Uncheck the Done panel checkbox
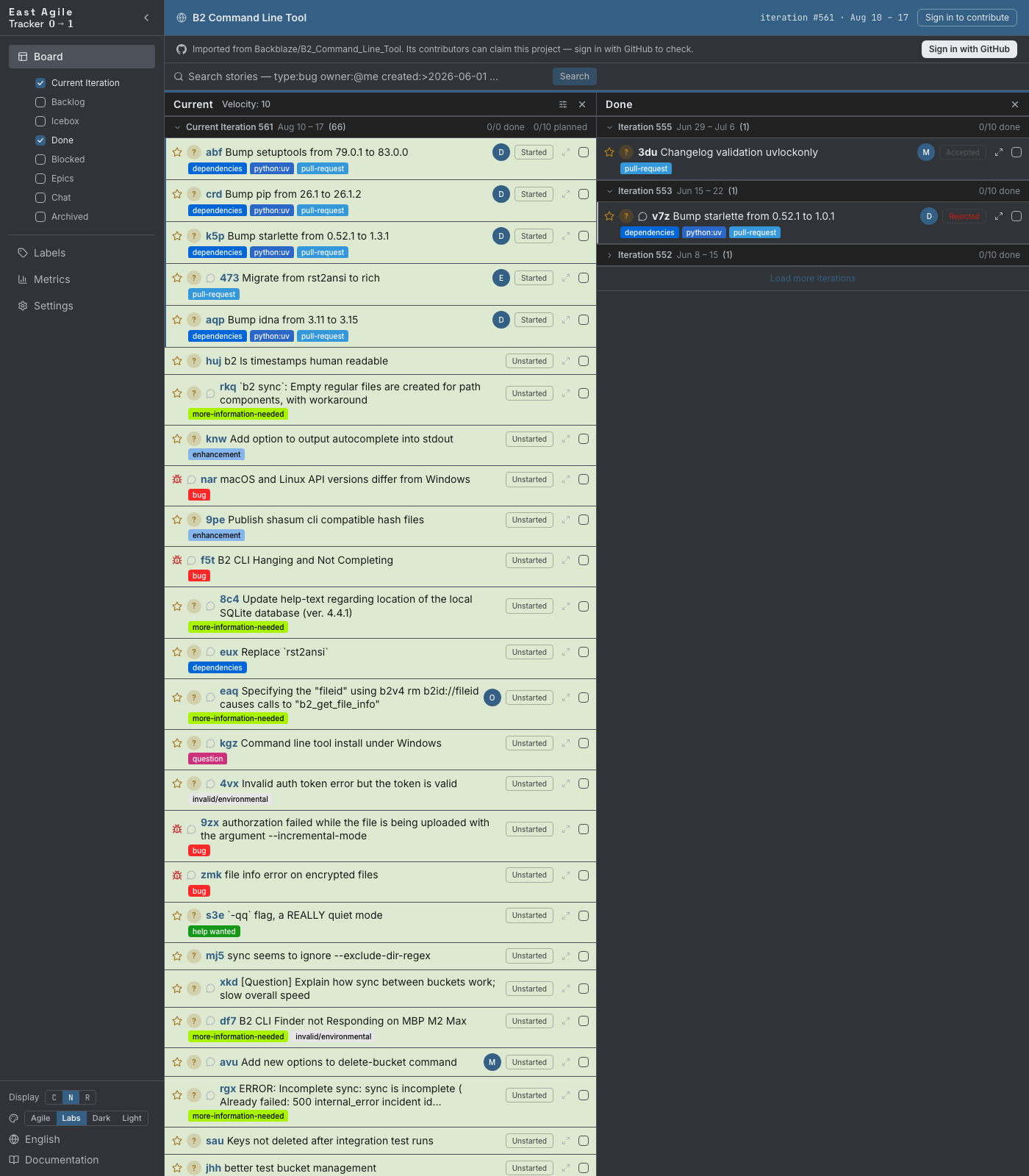Image resolution: width=1029 pixels, height=1176 pixels. coord(40,140)
